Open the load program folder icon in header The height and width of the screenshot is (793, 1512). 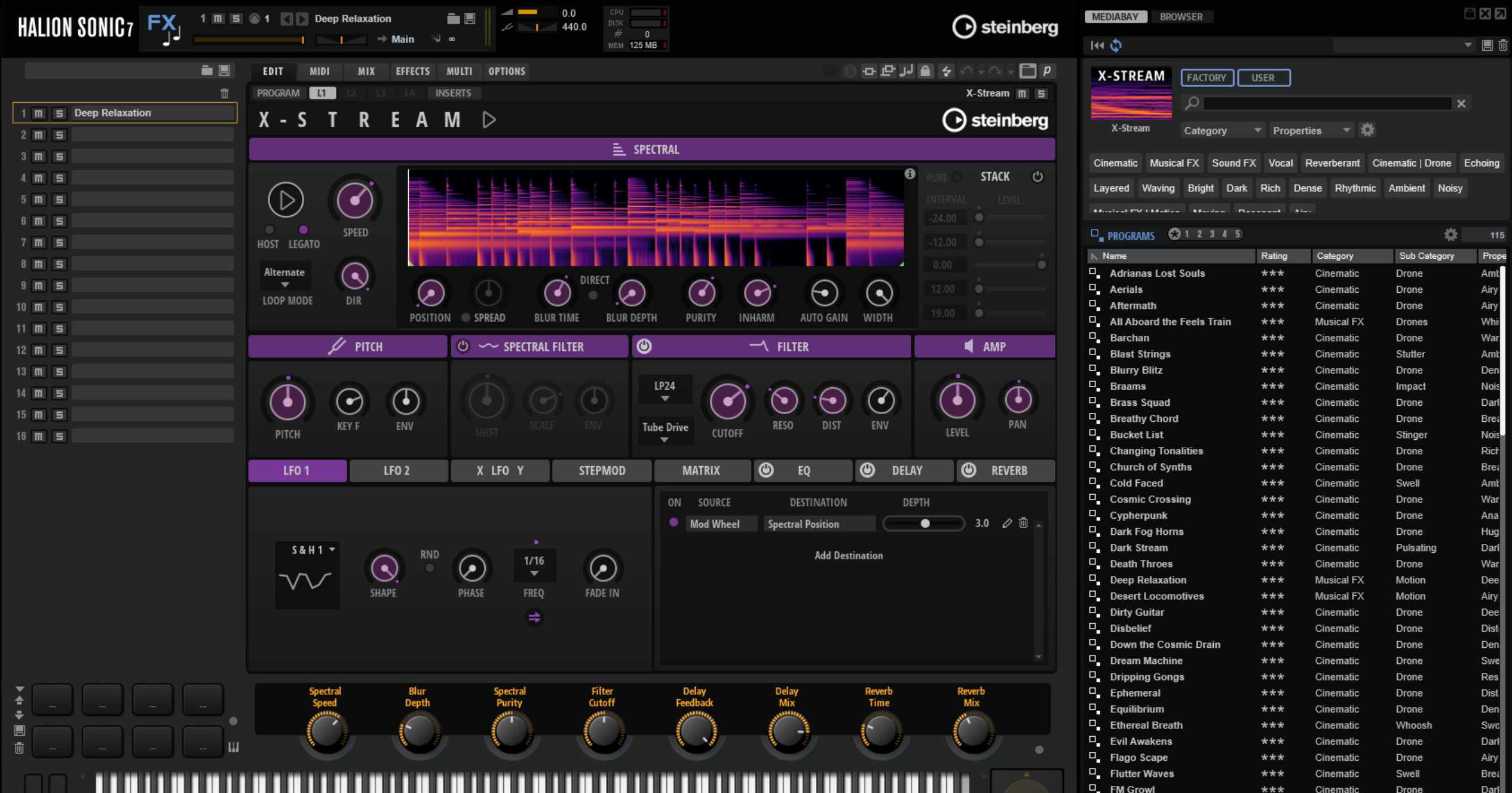(454, 19)
